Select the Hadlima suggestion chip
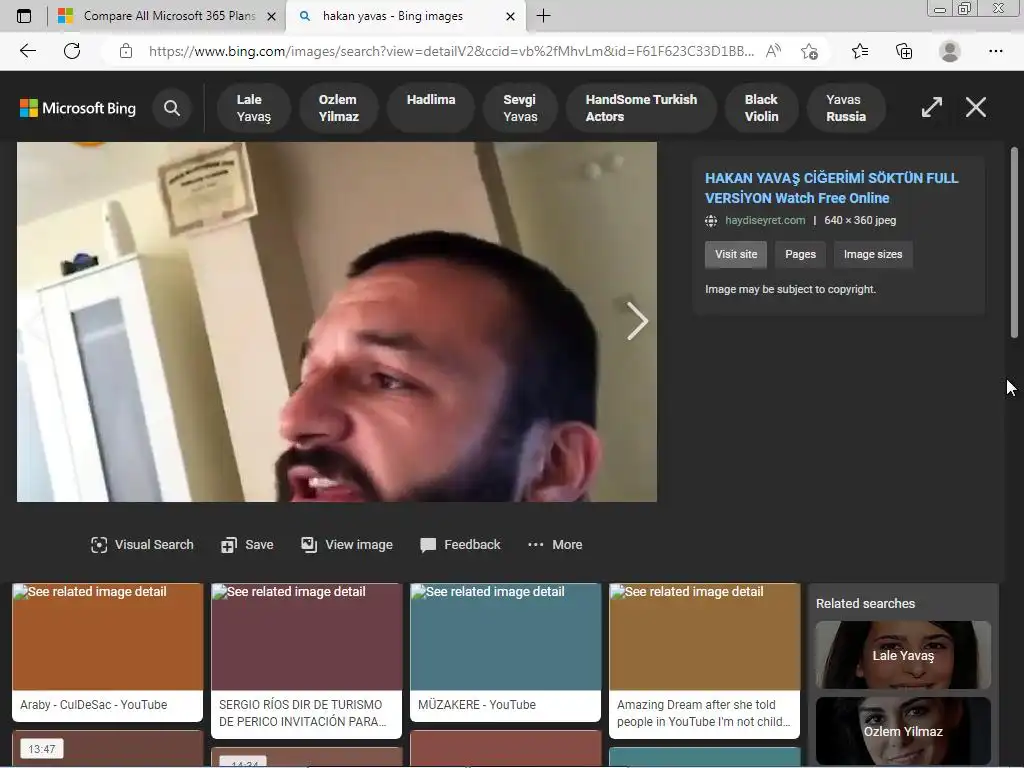The height and width of the screenshot is (768, 1024). point(431,108)
